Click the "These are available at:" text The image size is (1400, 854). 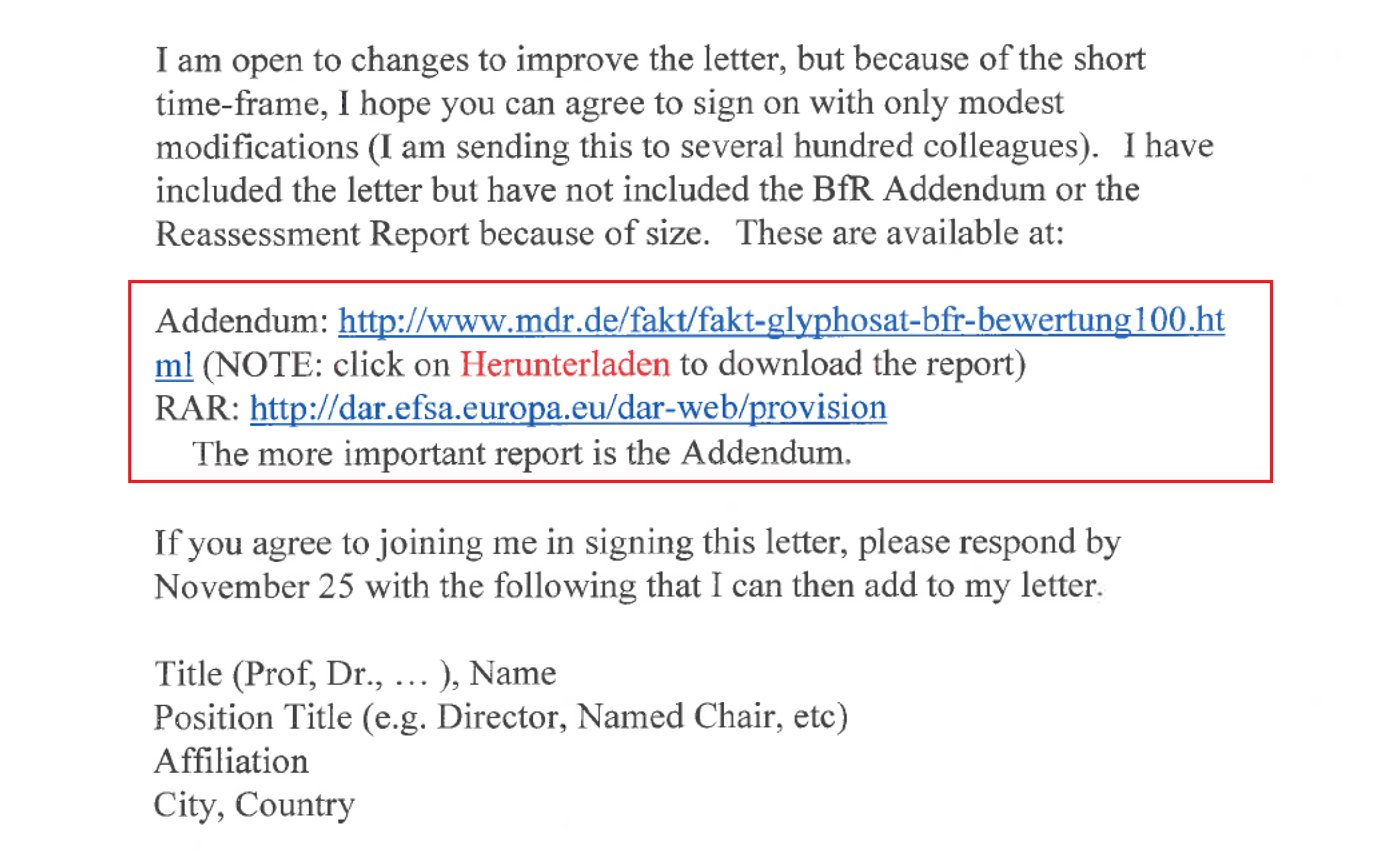[x=899, y=233]
